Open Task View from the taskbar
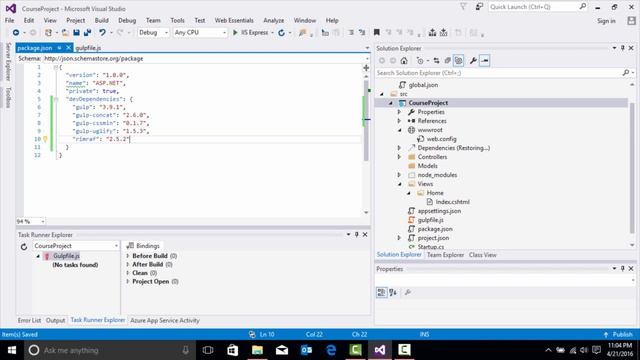Viewport: 640px width, 360px height. click(x=208, y=350)
